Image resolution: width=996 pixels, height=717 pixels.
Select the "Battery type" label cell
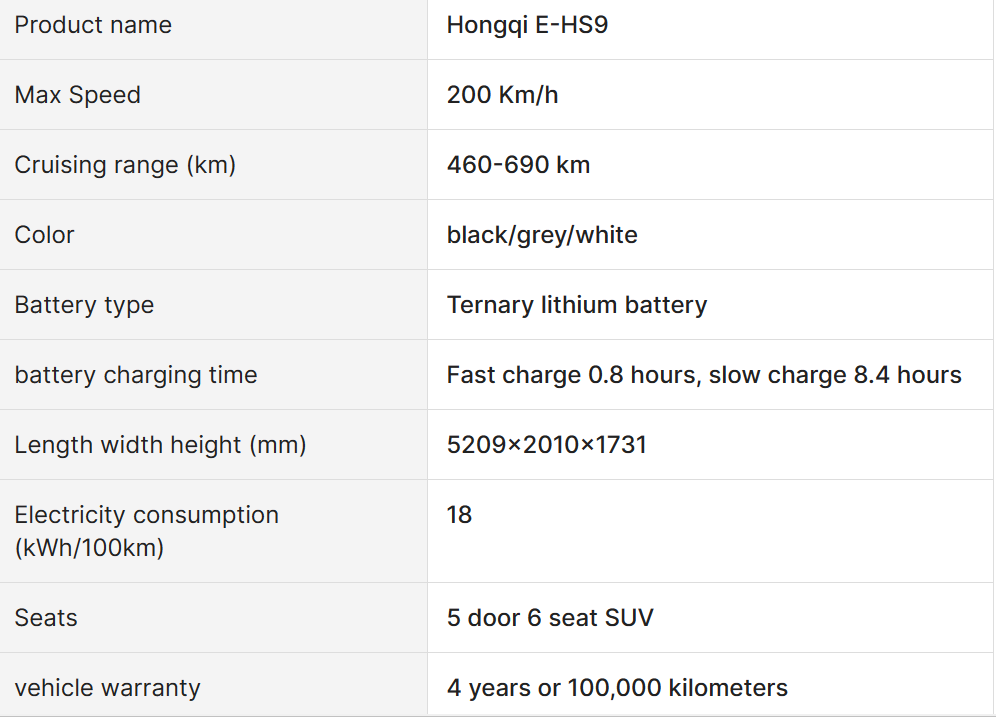[x=84, y=305]
